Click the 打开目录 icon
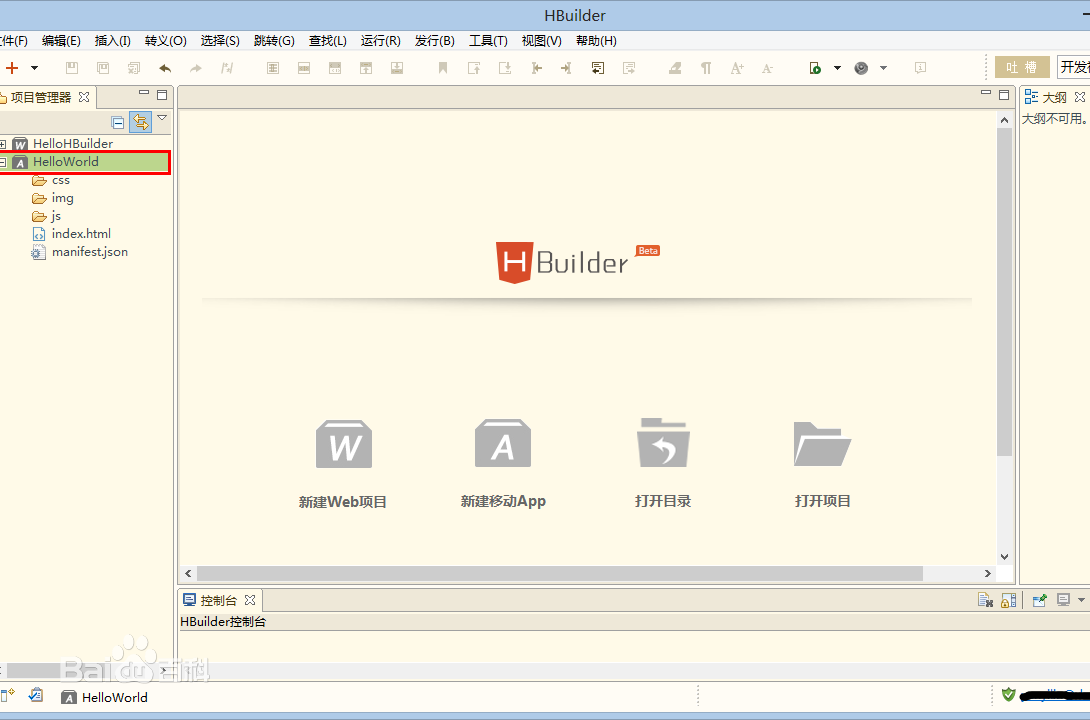 coord(663,443)
